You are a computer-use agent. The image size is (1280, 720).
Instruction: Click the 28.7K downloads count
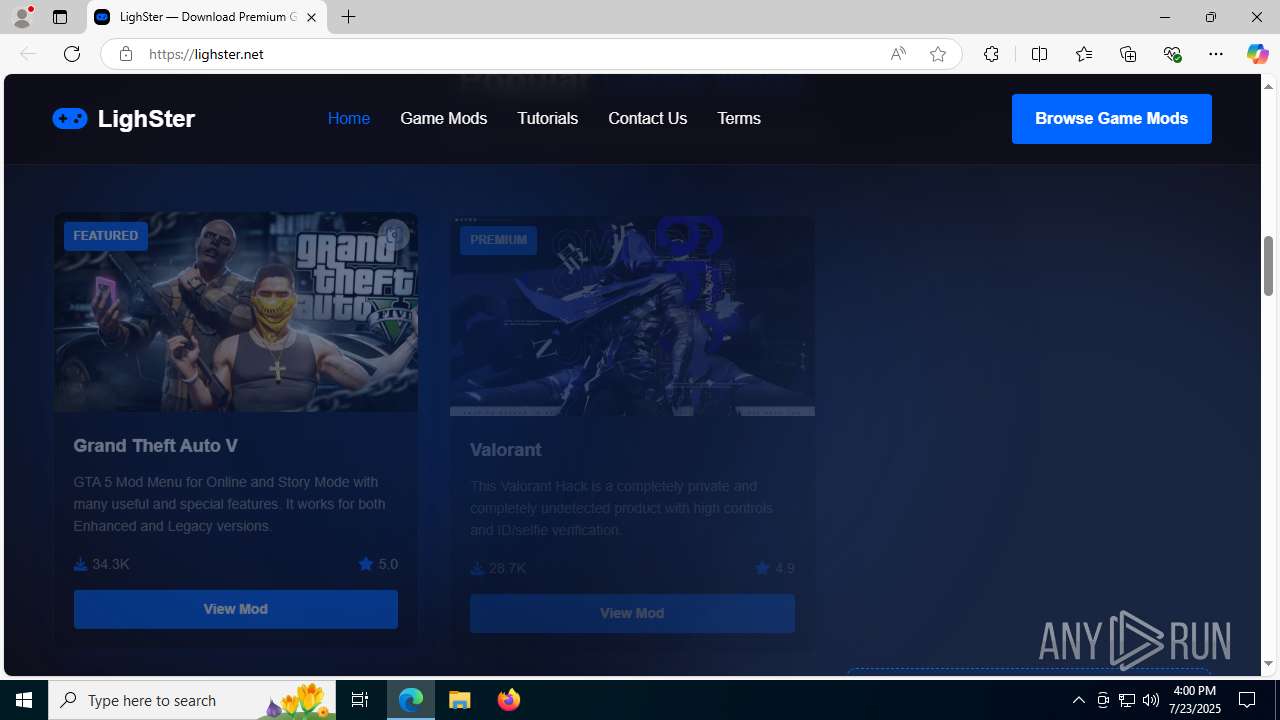point(498,568)
